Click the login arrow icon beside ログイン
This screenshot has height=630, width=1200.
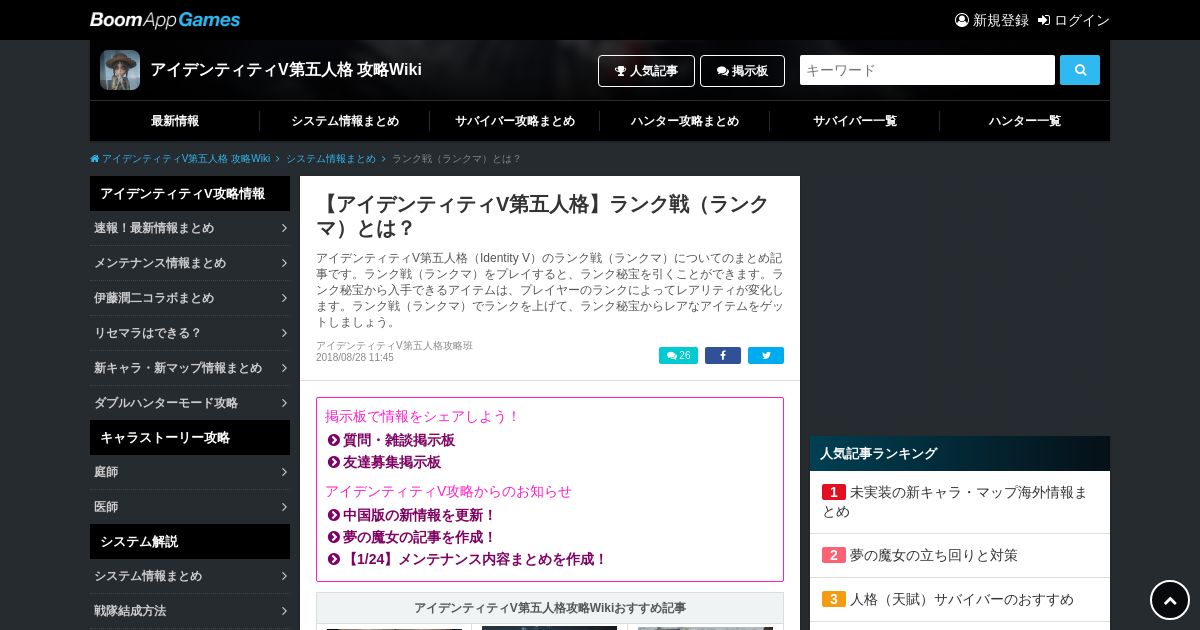coord(1044,20)
